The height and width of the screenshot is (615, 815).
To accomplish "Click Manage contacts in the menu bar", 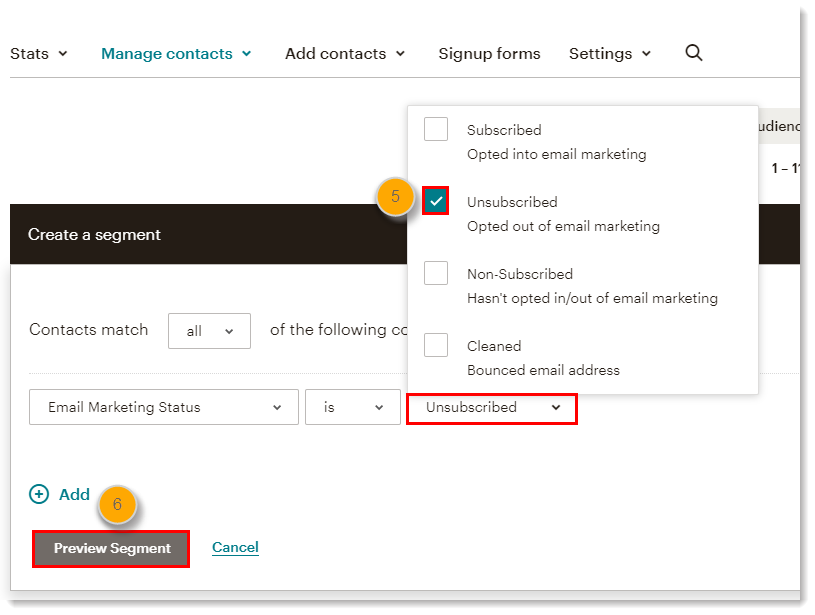I will click(x=166, y=53).
